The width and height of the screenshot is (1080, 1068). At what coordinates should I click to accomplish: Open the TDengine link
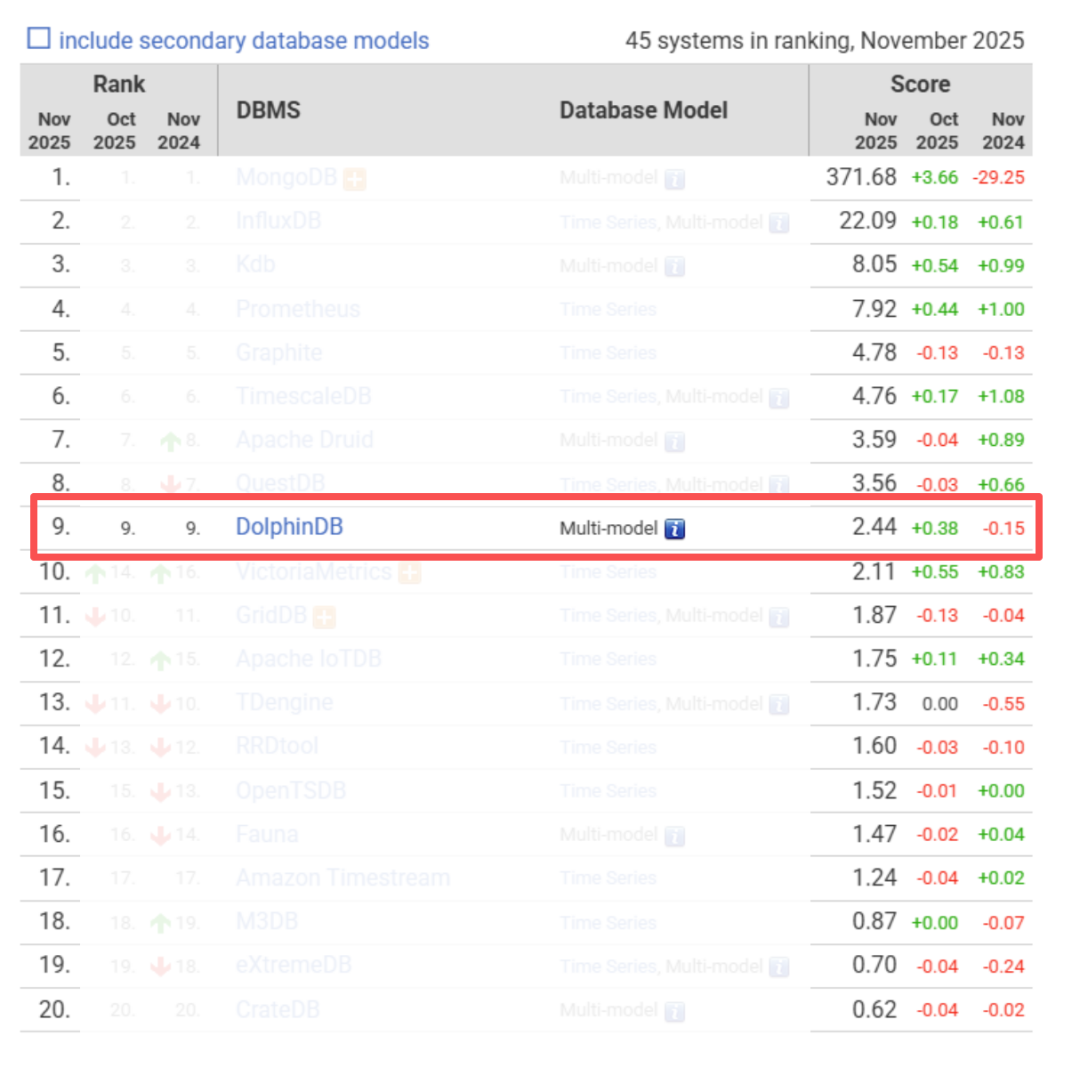(284, 702)
